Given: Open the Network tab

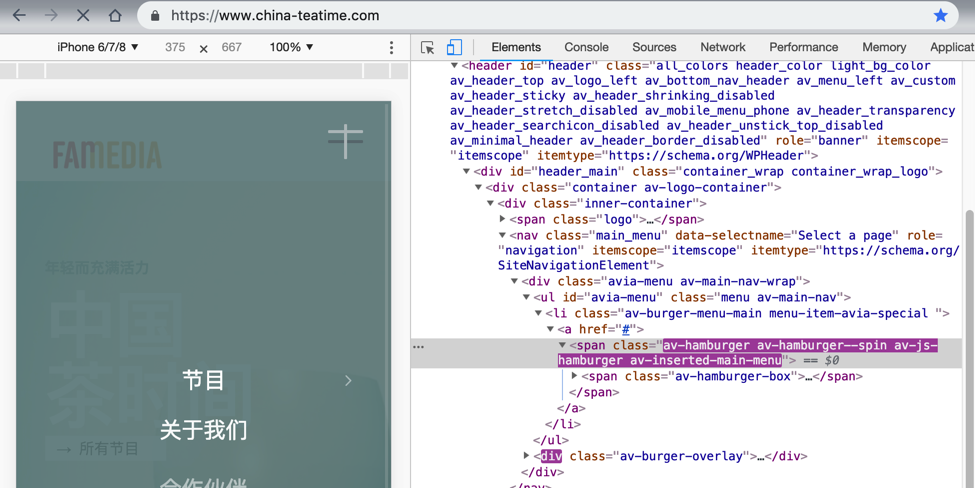Looking at the screenshot, I should [x=723, y=47].
